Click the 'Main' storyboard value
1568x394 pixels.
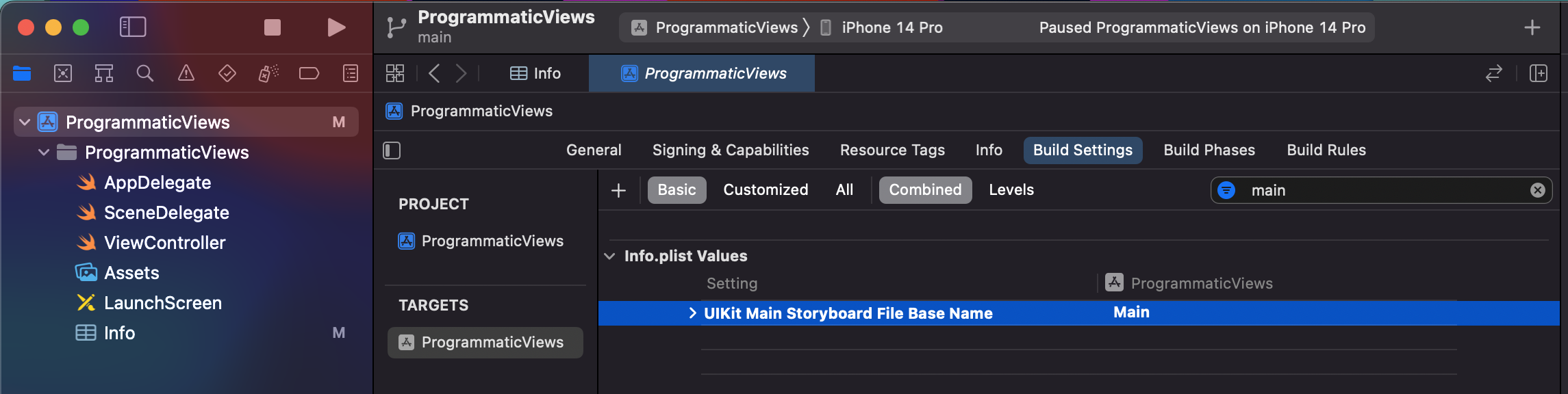pyautogui.click(x=1131, y=313)
